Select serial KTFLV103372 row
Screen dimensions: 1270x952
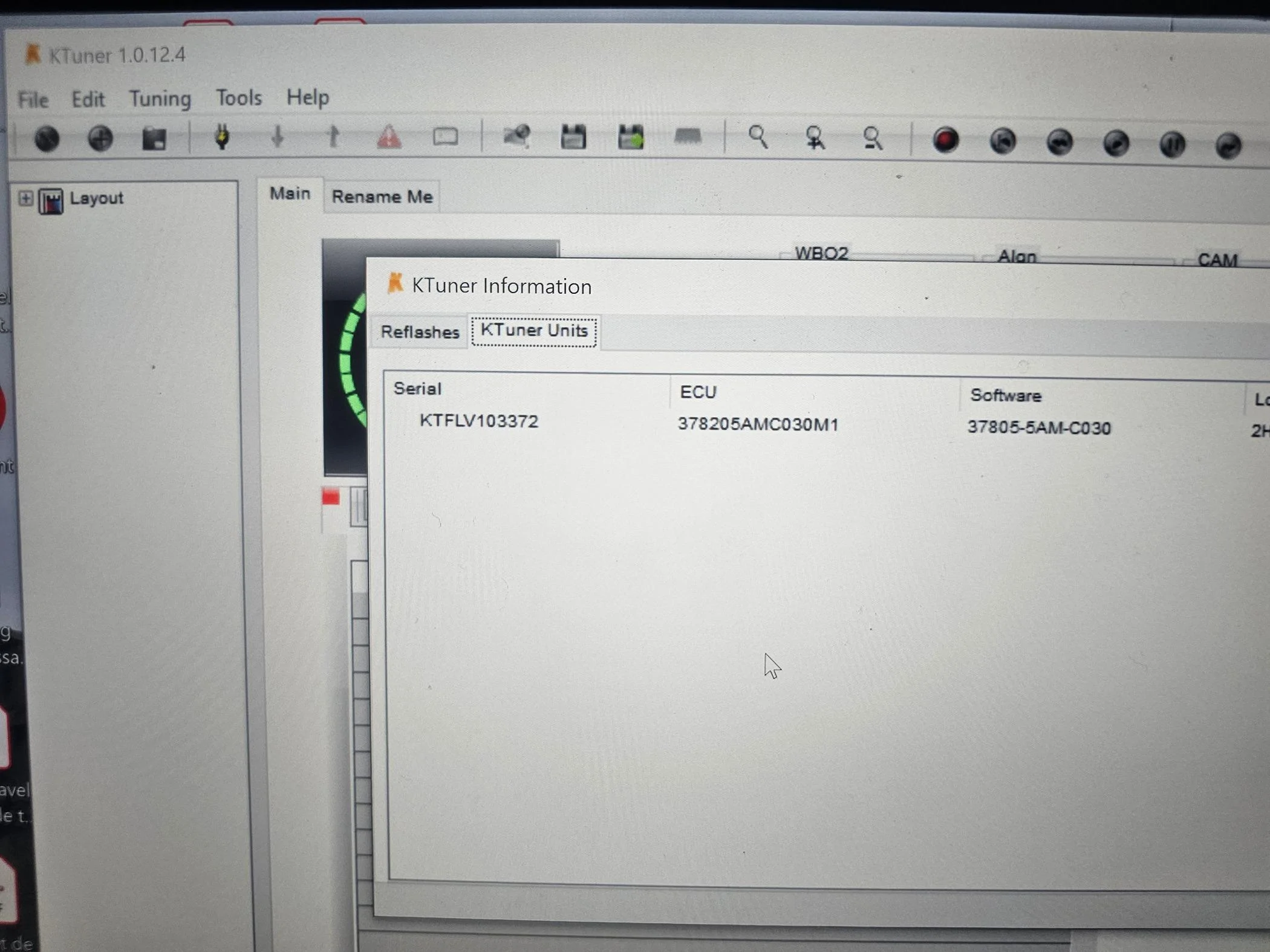478,421
